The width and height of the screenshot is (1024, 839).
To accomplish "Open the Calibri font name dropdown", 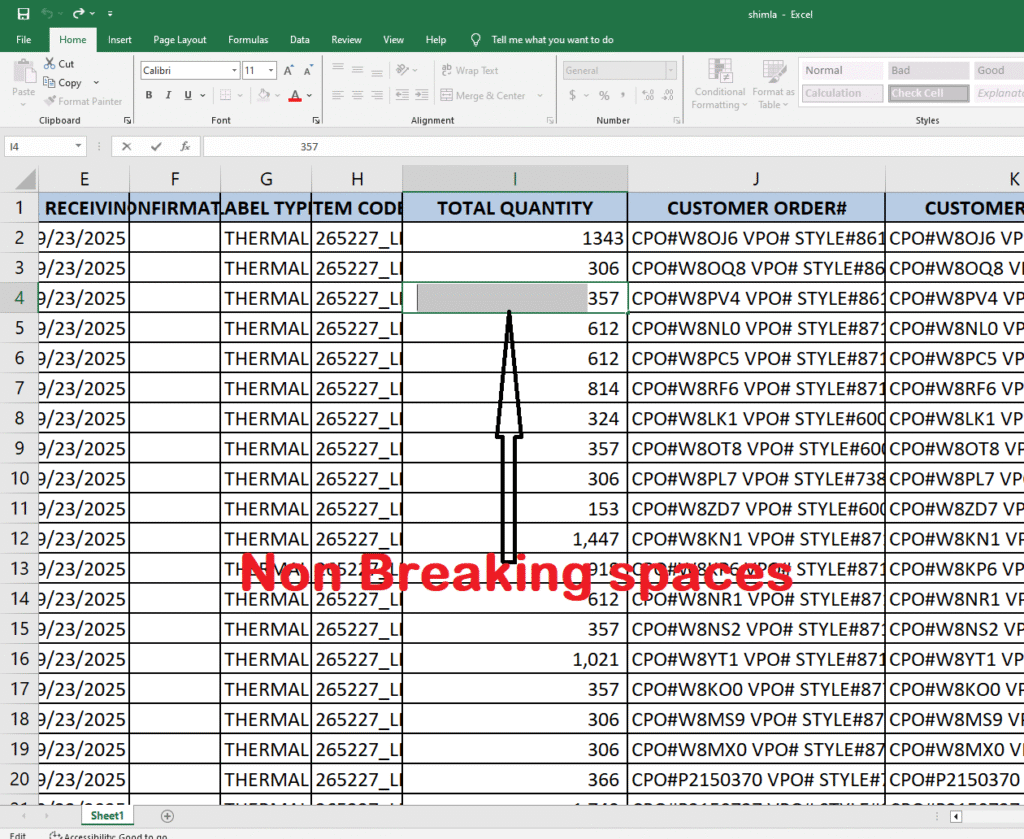I will [234, 71].
